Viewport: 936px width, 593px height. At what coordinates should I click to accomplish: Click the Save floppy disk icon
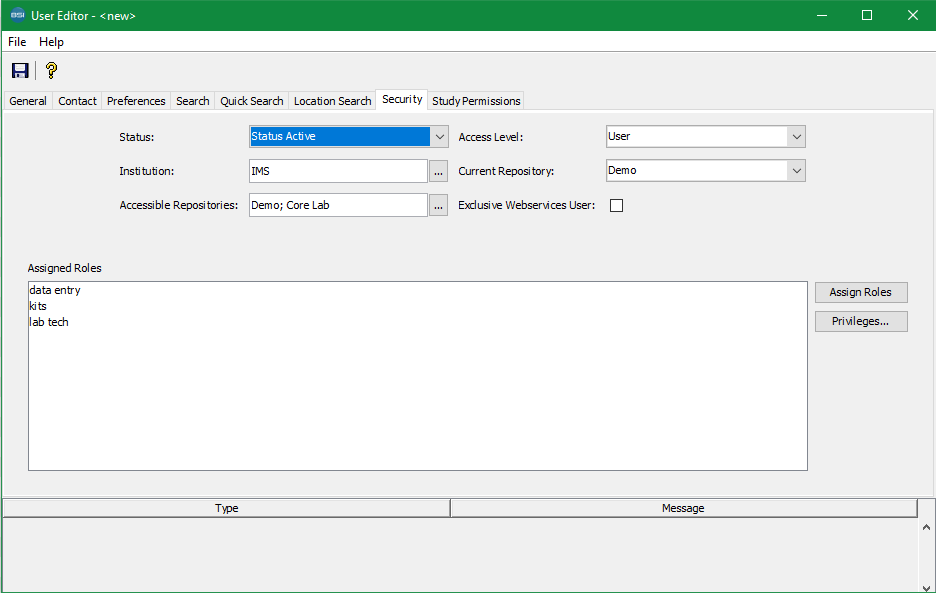click(x=20, y=70)
